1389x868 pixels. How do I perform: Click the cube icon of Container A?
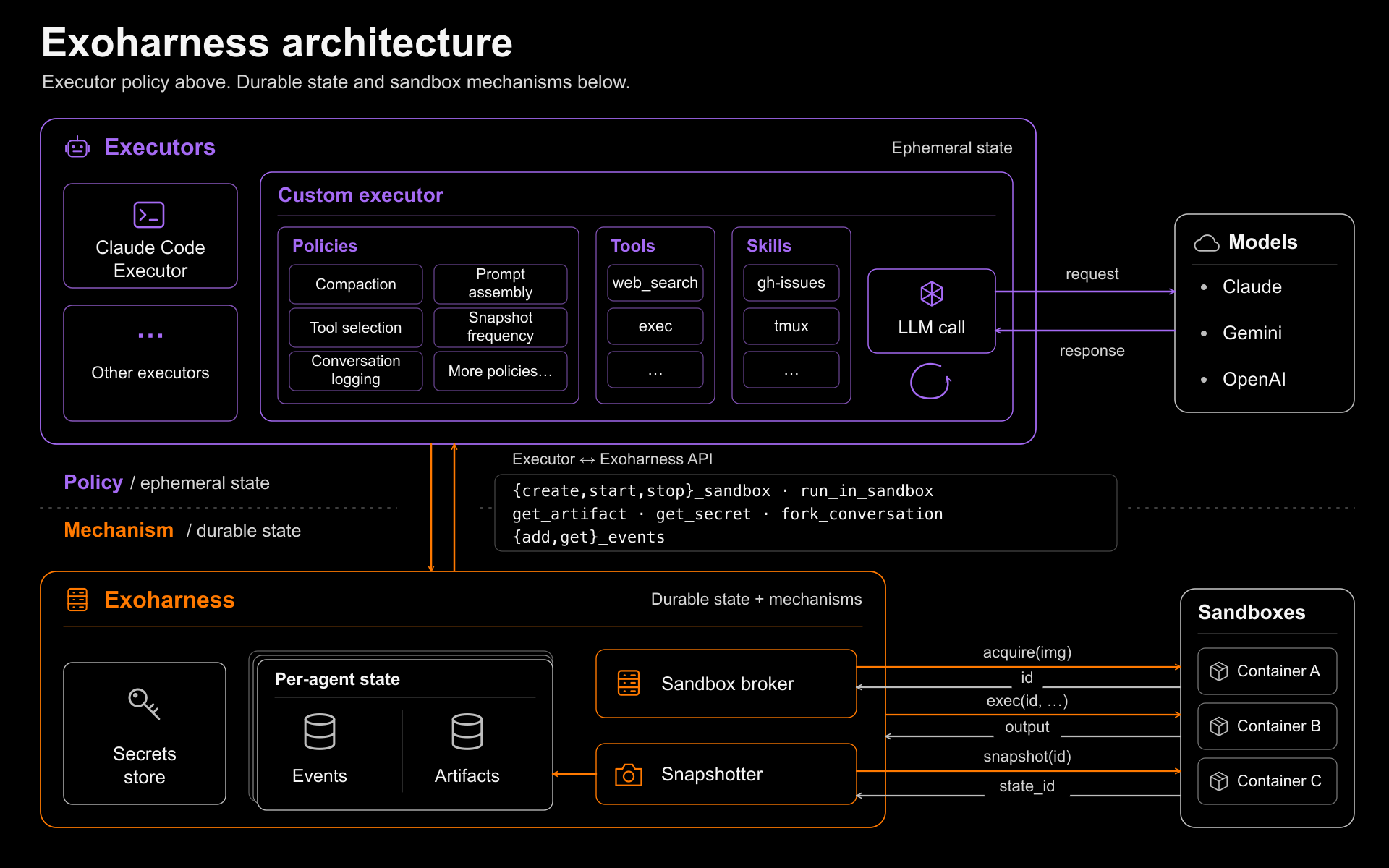tap(1219, 671)
